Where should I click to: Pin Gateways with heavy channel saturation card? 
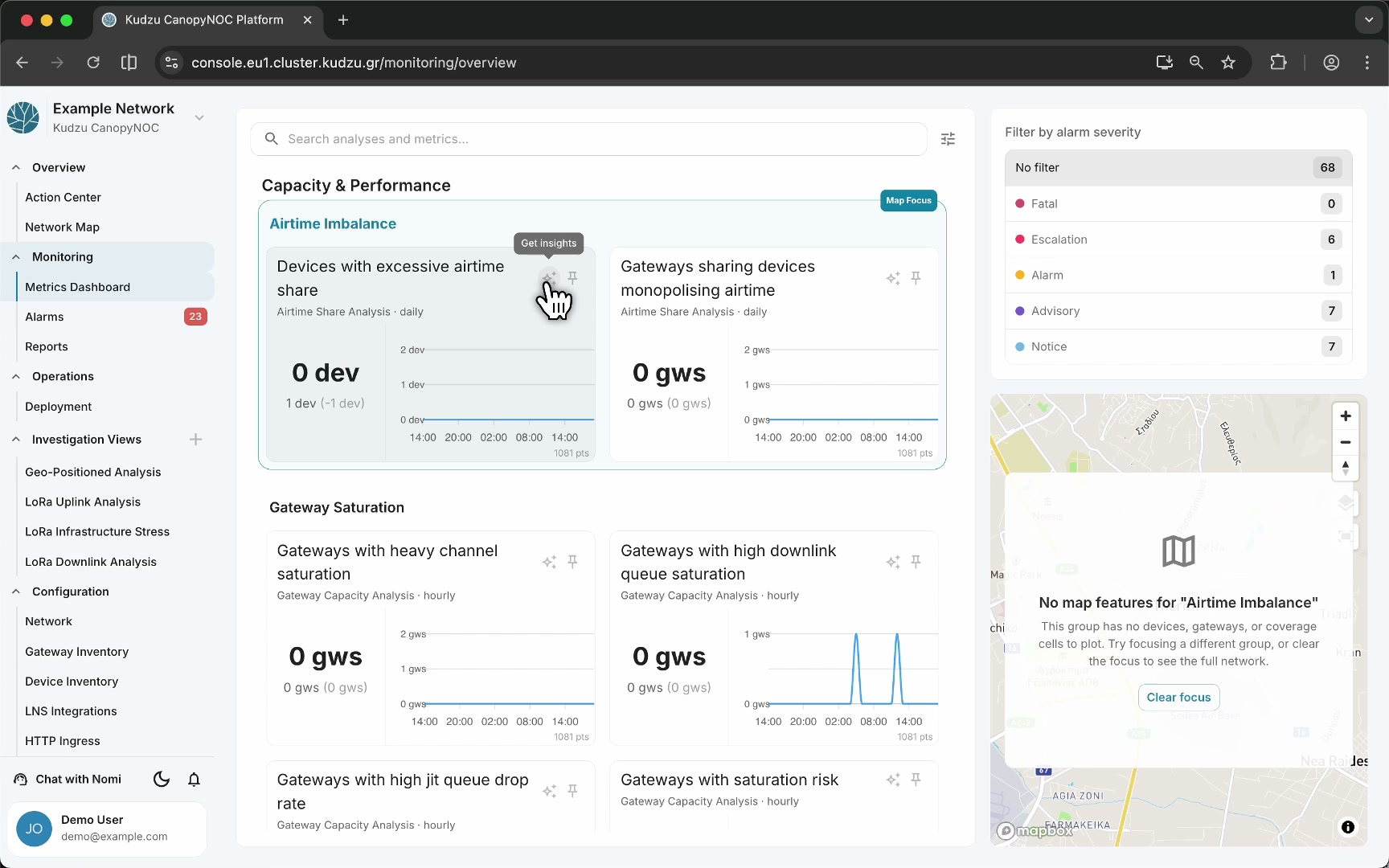click(572, 562)
